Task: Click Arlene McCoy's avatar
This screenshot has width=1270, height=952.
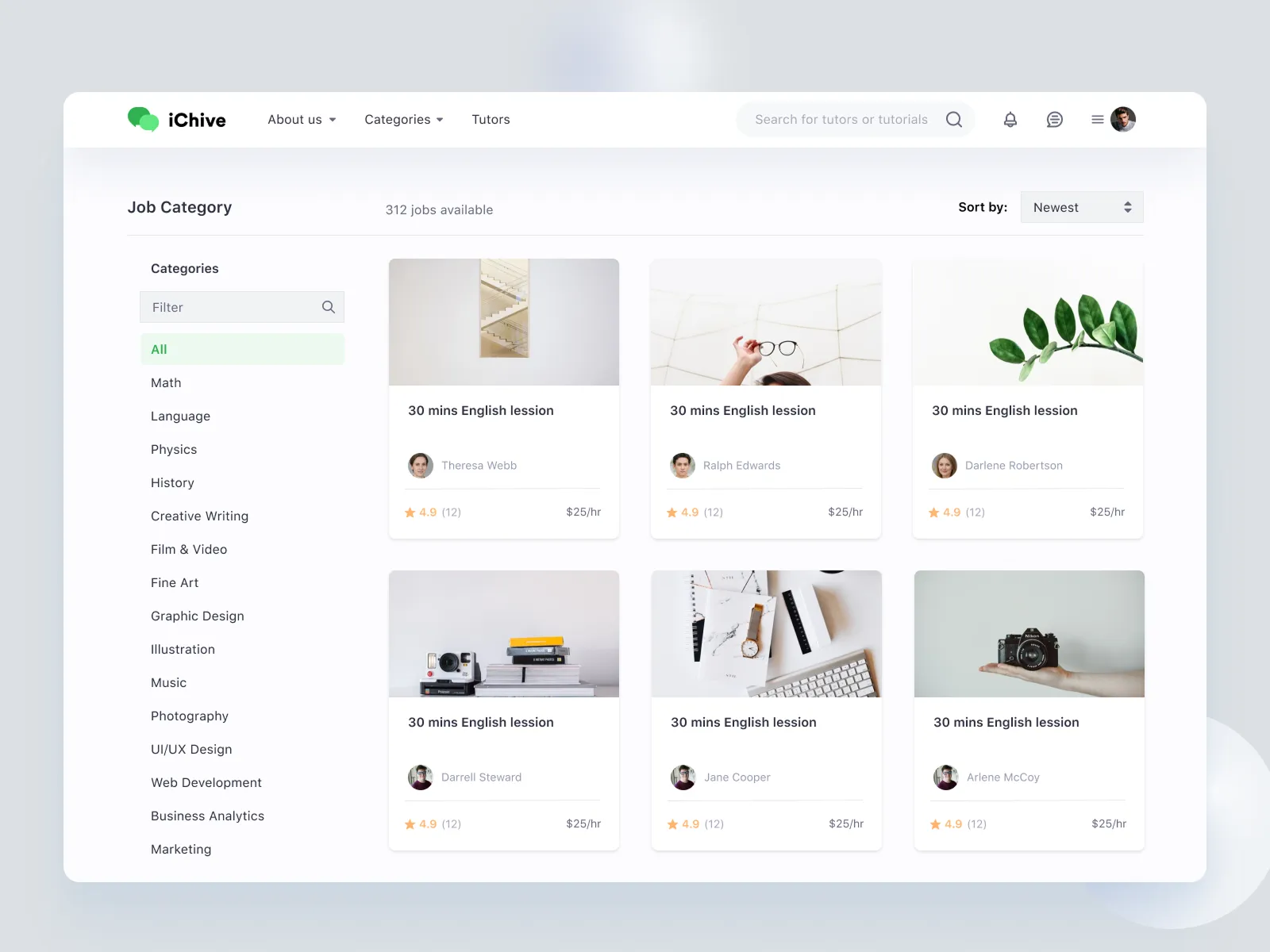Action: tap(946, 777)
